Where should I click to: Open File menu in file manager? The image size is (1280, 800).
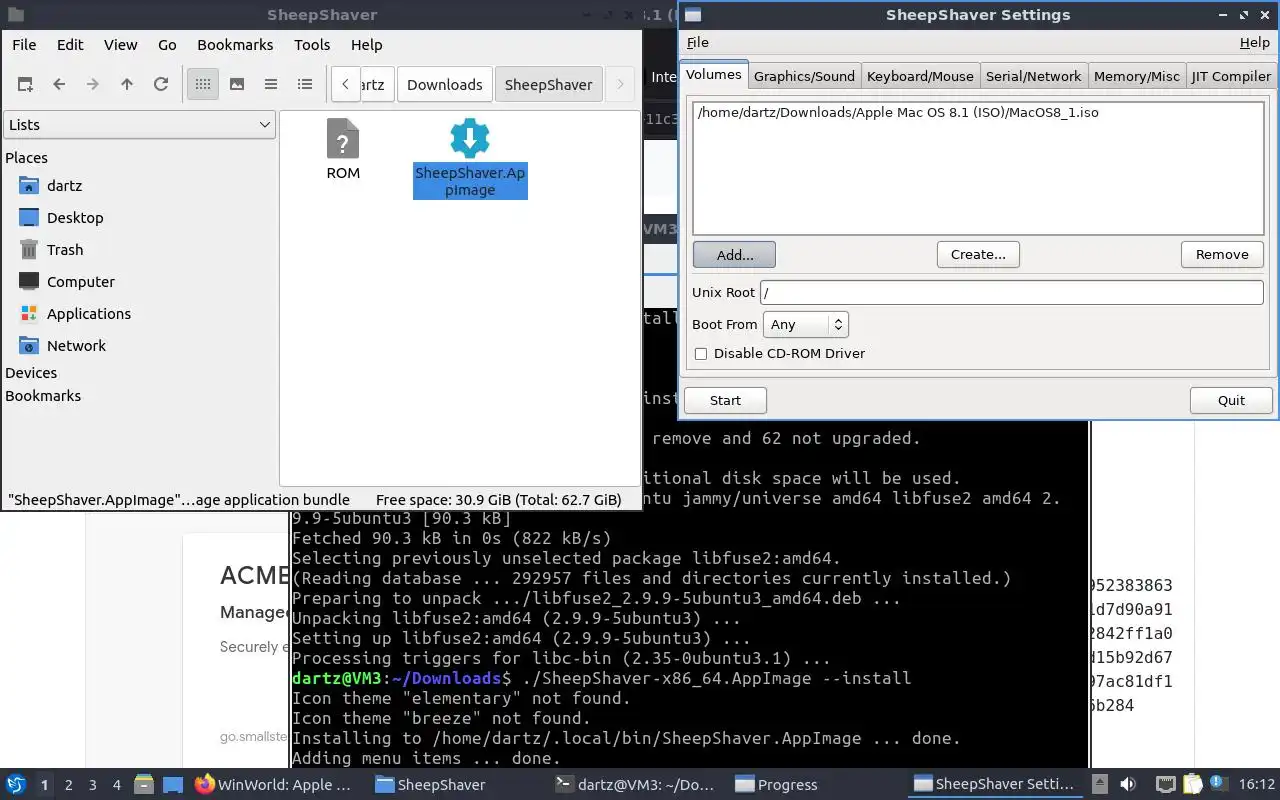coord(24,45)
